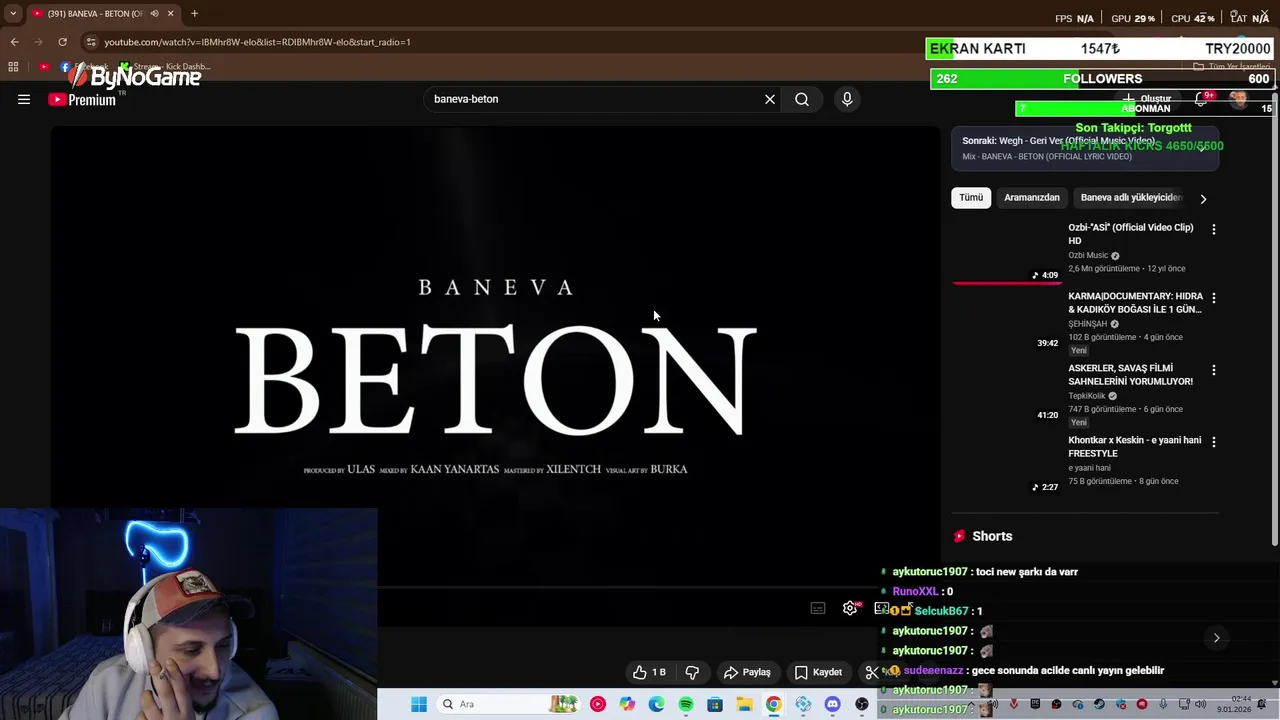Select the Aramanızdan filter chip
The width and height of the screenshot is (1280, 720).
pyautogui.click(x=1031, y=197)
